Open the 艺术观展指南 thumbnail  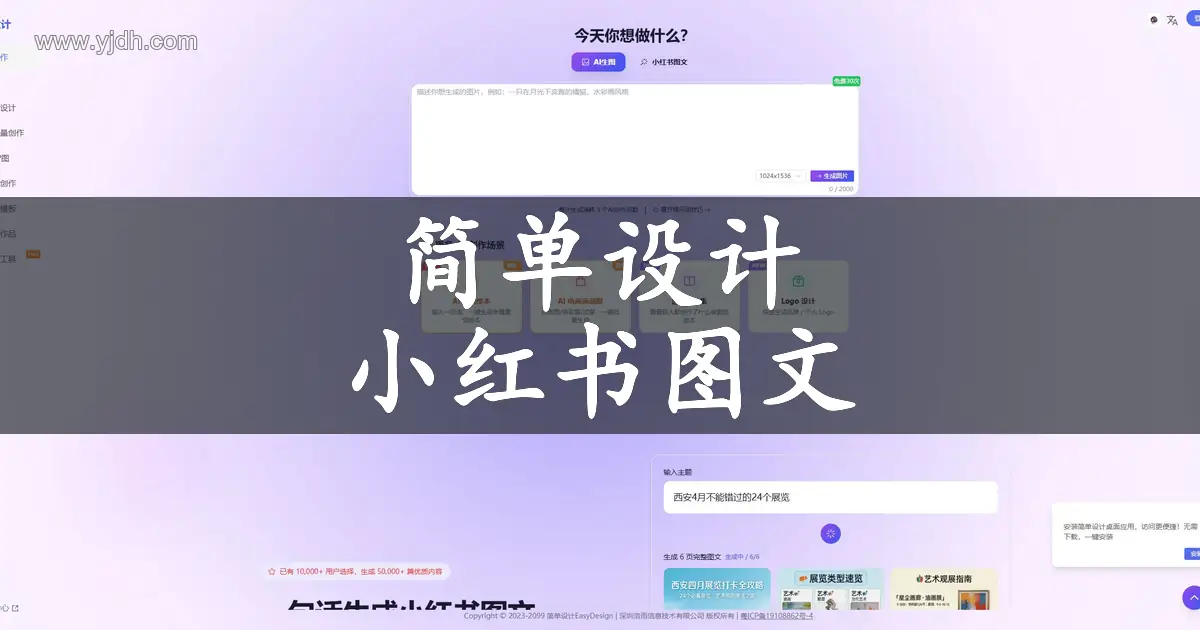[944, 589]
